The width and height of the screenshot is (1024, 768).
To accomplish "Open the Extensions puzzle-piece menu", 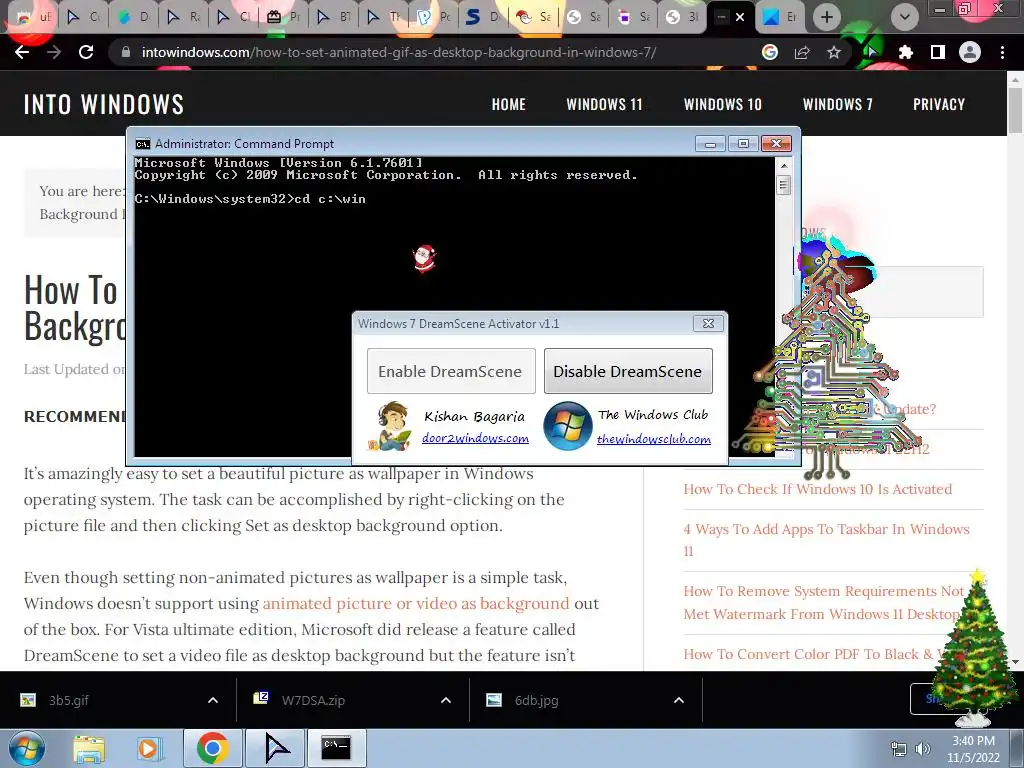I will tap(905, 52).
